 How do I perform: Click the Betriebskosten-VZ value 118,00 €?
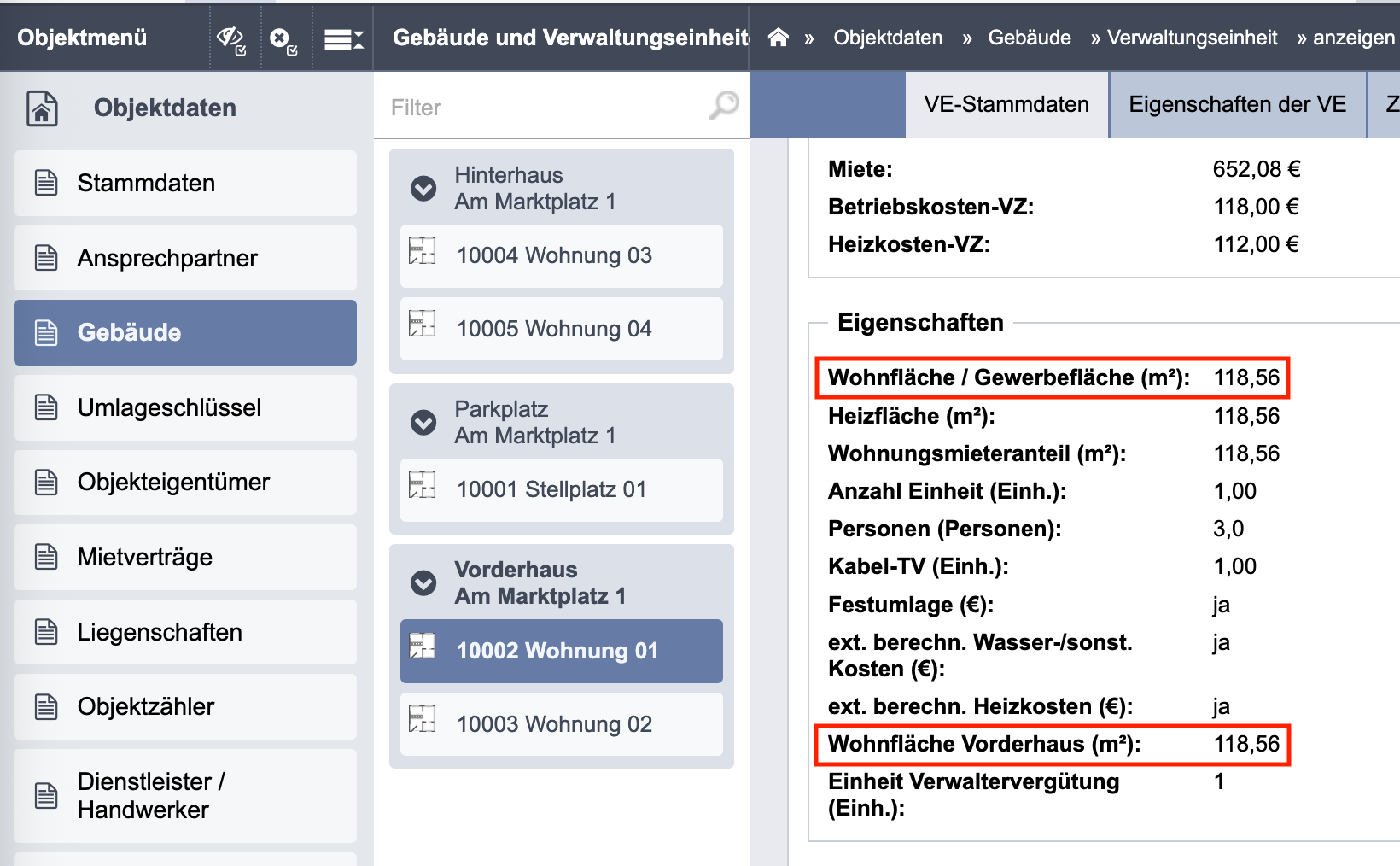pos(1257,207)
